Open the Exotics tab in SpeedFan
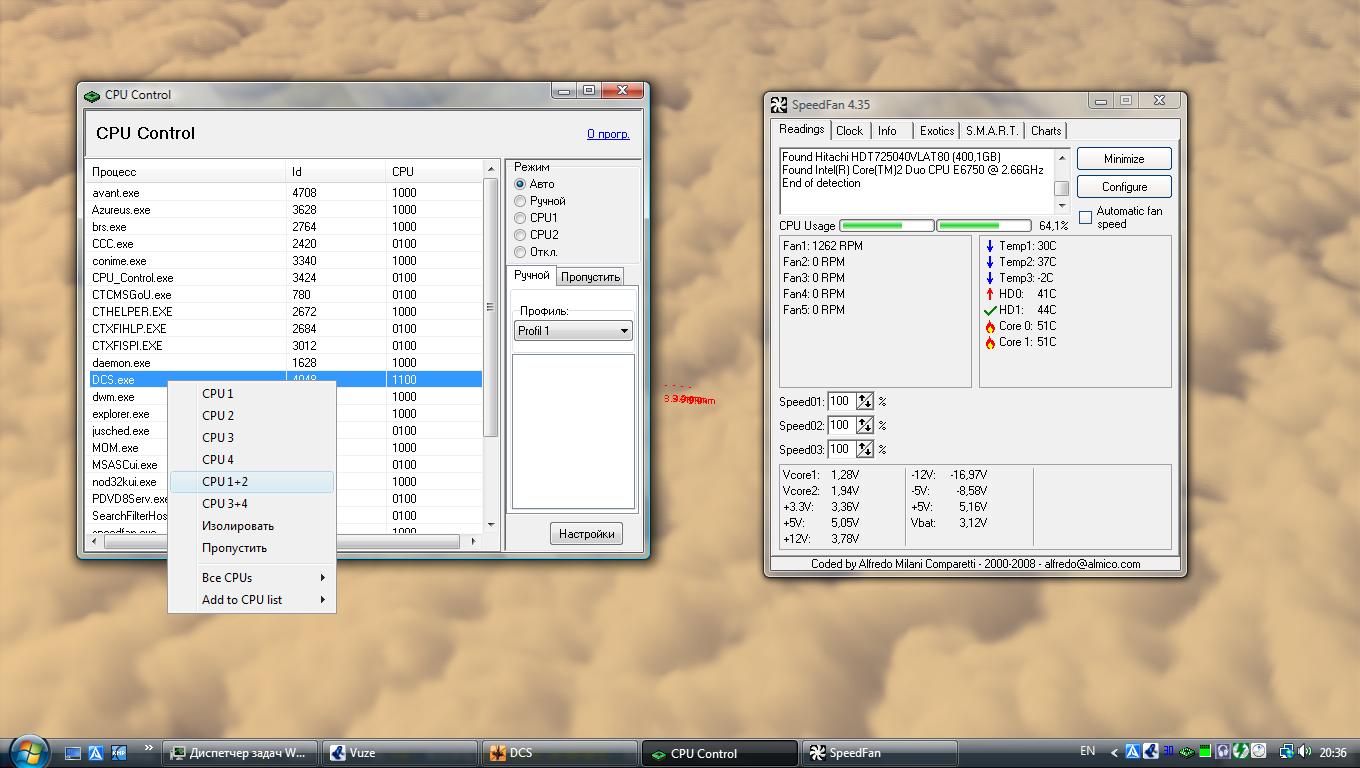 point(936,131)
